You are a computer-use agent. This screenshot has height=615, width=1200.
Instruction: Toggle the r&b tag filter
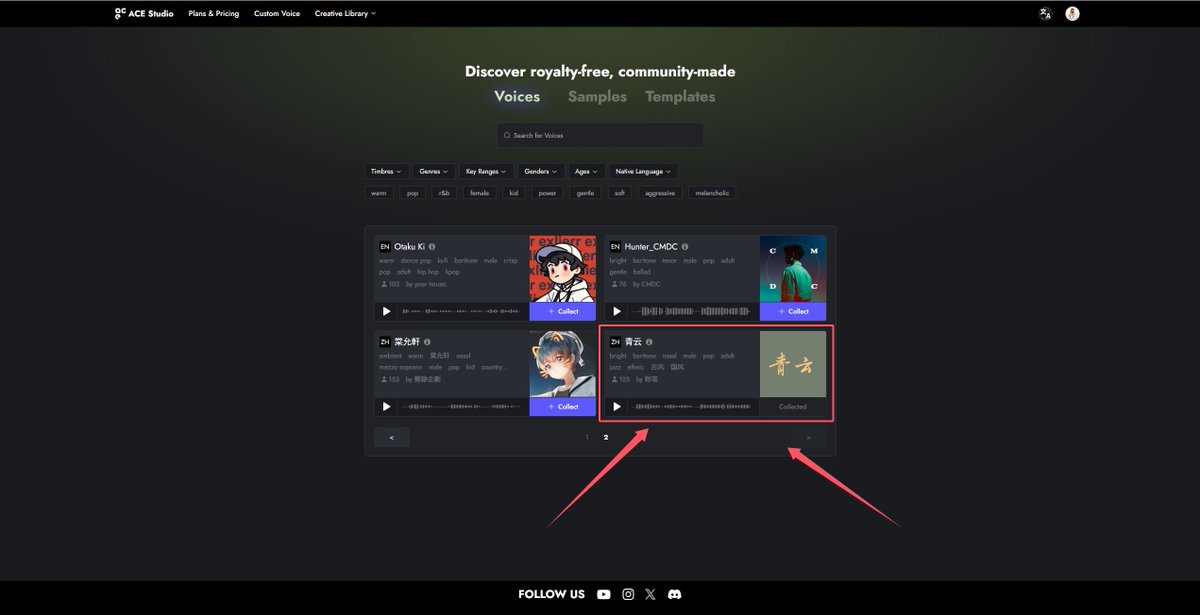point(444,193)
